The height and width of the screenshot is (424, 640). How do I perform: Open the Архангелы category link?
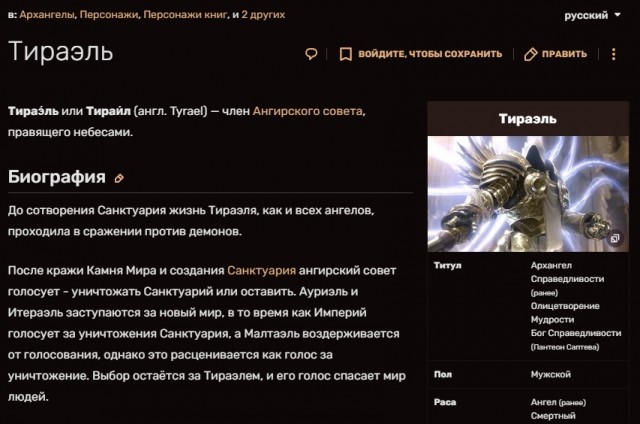(47, 15)
